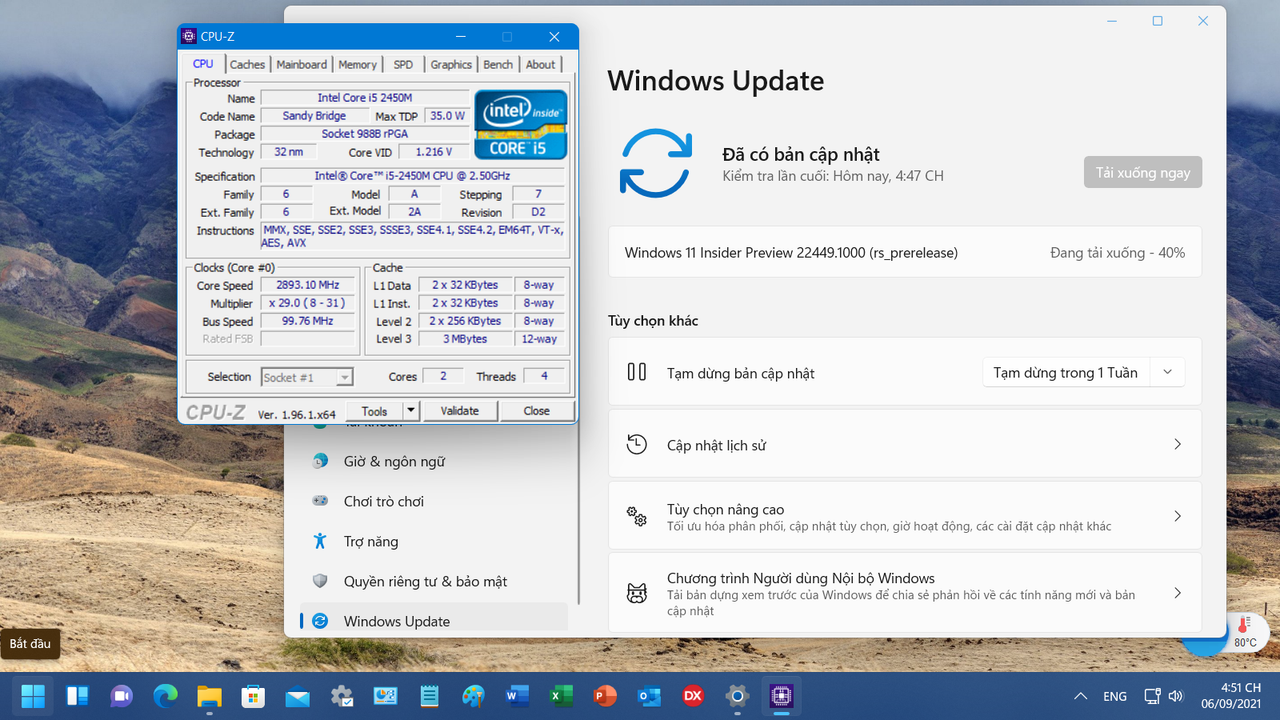Open the Socket #1 selection dropdown
The height and width of the screenshot is (720, 1280).
(x=307, y=377)
